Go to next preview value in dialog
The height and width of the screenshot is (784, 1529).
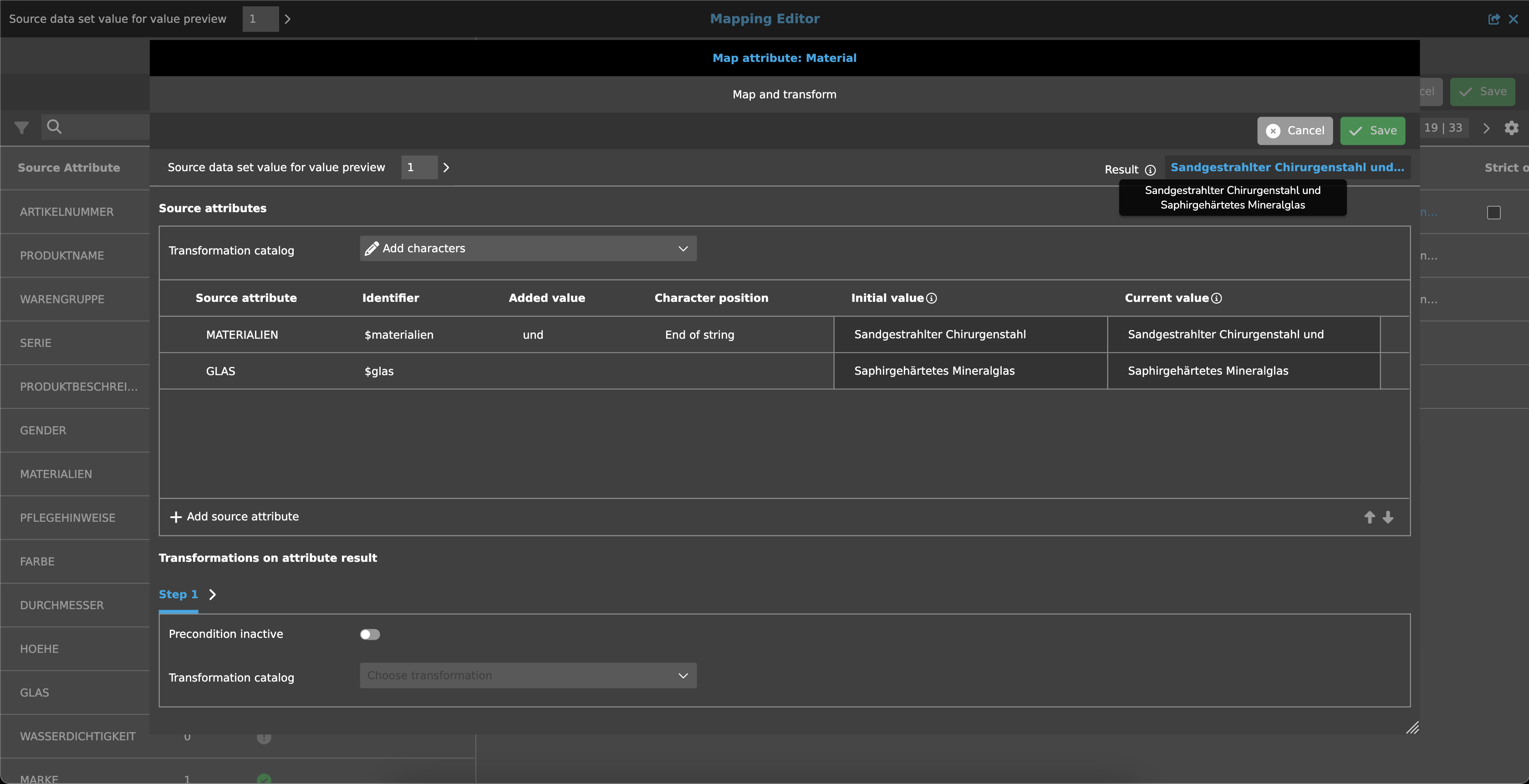[446, 168]
